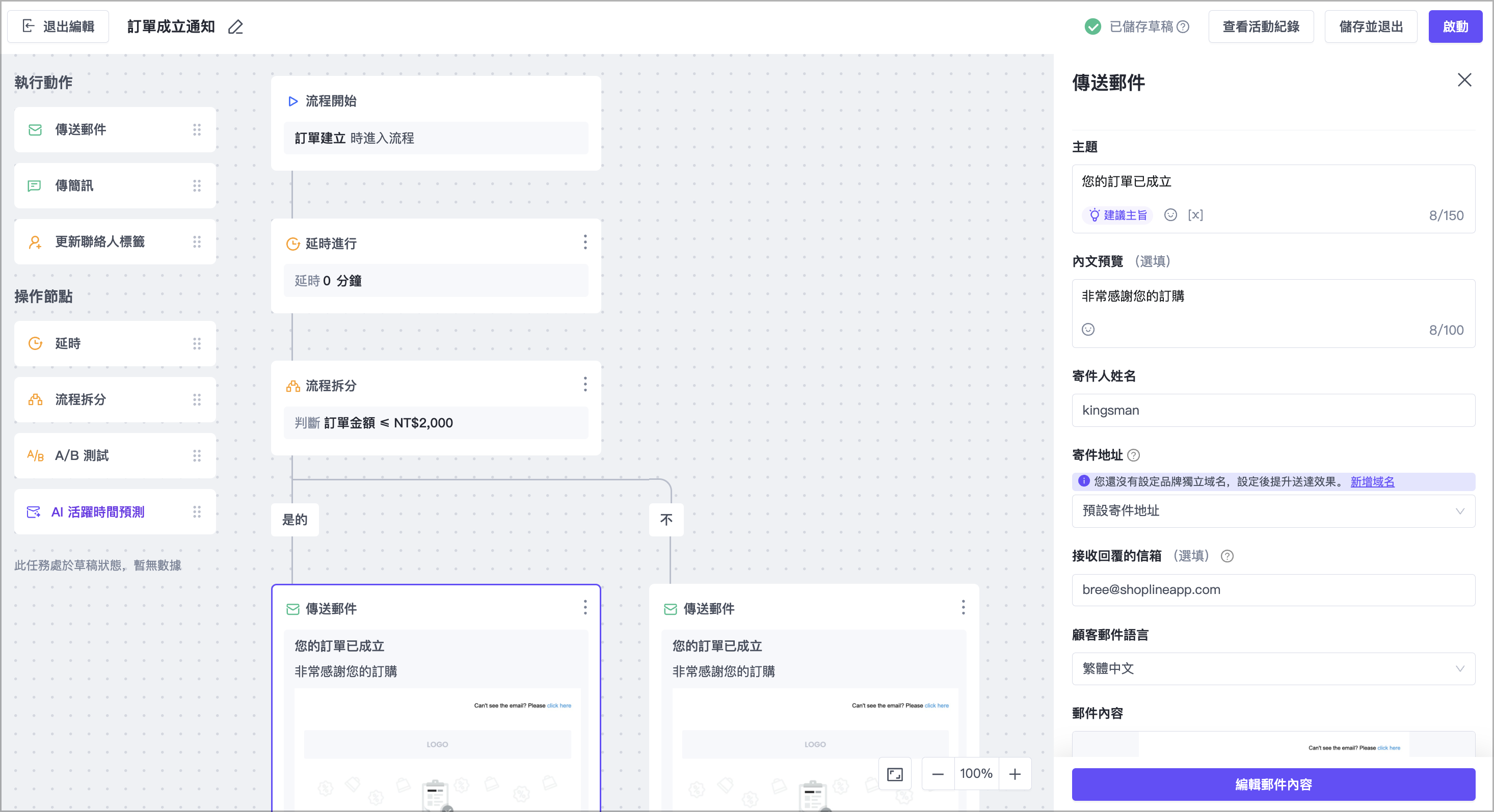Click the help icon beside 寄件地址
Screen dimensions: 1494x812
[1134, 455]
